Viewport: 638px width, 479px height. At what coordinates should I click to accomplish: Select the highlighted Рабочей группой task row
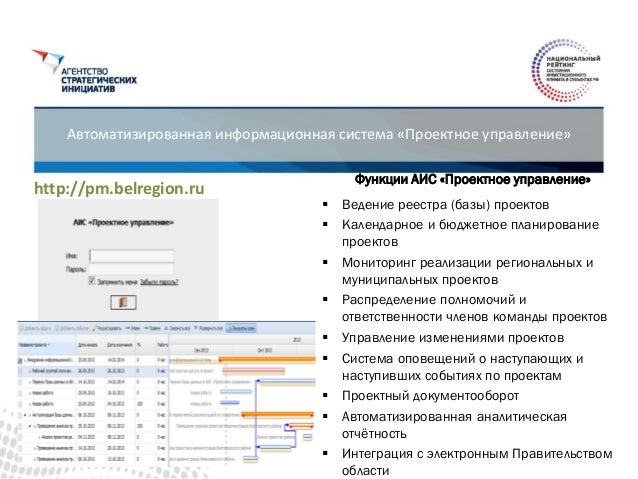coord(93,371)
